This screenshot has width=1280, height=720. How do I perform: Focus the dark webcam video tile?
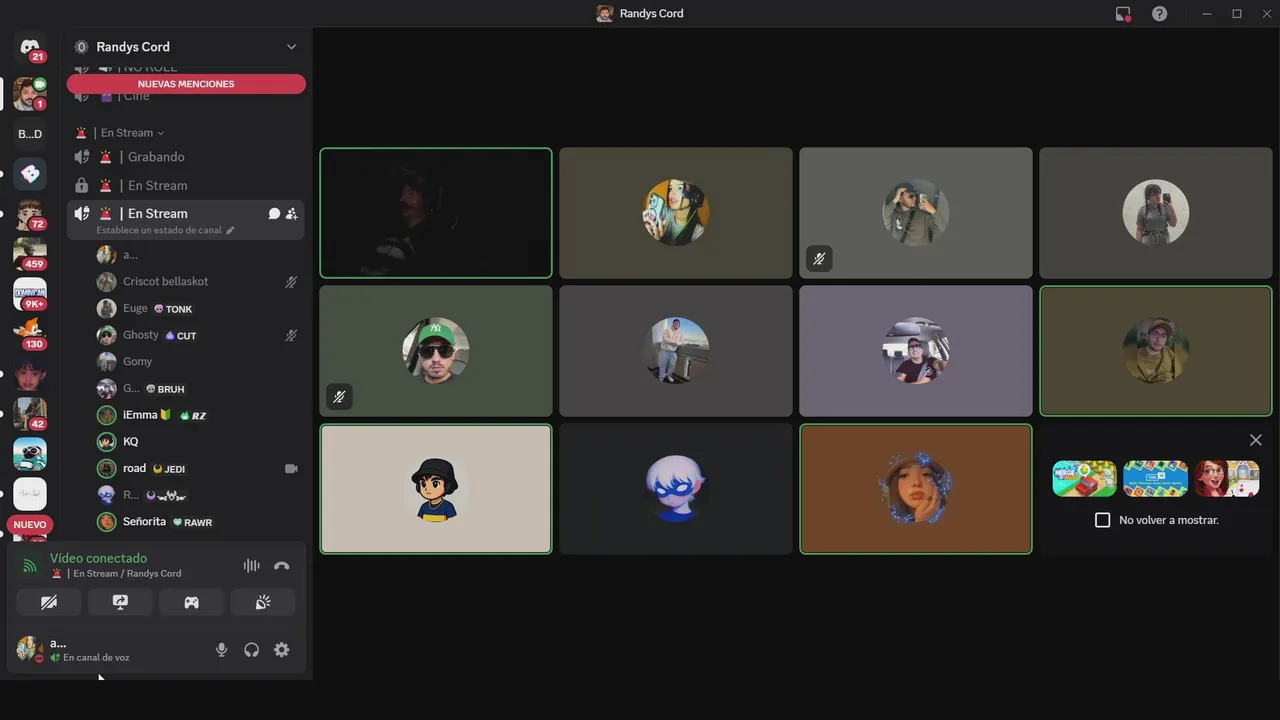(436, 213)
